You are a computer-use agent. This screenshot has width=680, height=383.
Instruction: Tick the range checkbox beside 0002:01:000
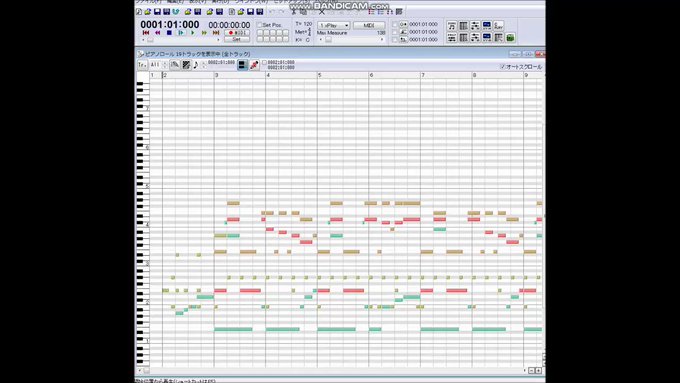[265, 63]
